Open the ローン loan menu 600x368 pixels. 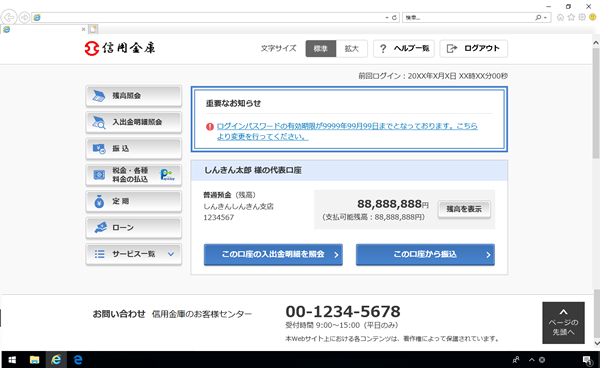[134, 228]
